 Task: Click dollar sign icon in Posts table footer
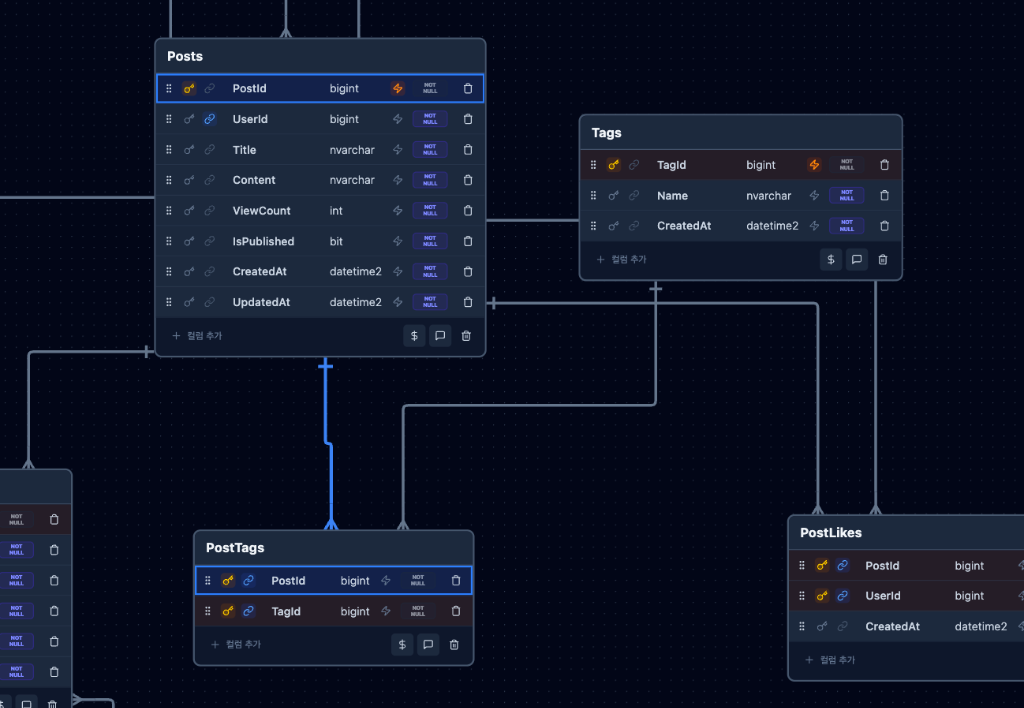pos(415,336)
